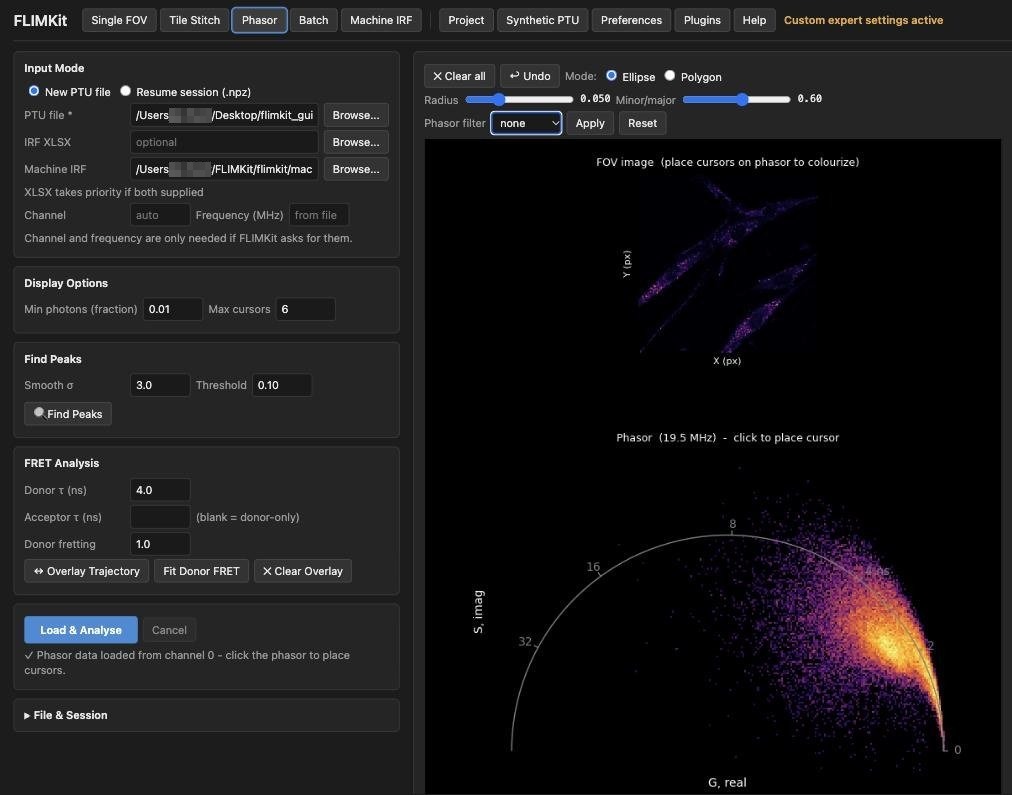The width and height of the screenshot is (1012, 795).
Task: Switch mode to Polygon
Action: tap(670, 75)
